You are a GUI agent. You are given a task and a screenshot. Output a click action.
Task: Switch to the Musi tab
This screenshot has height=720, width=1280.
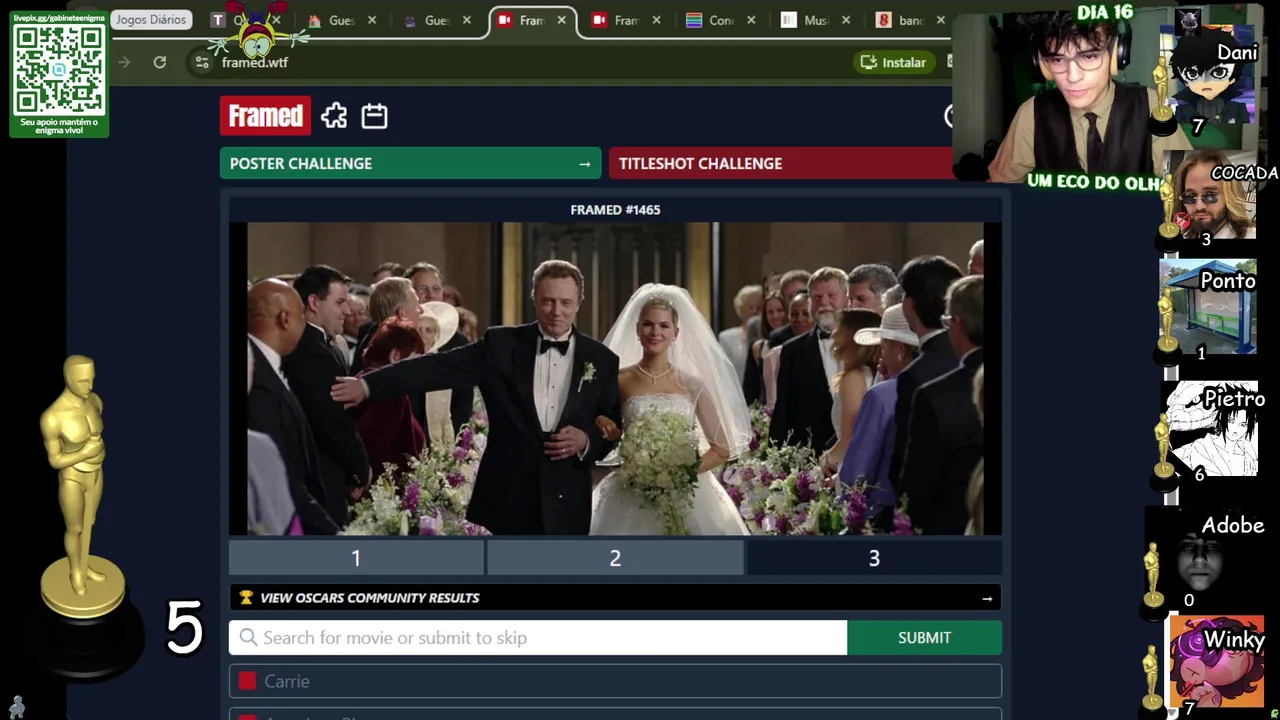[813, 20]
